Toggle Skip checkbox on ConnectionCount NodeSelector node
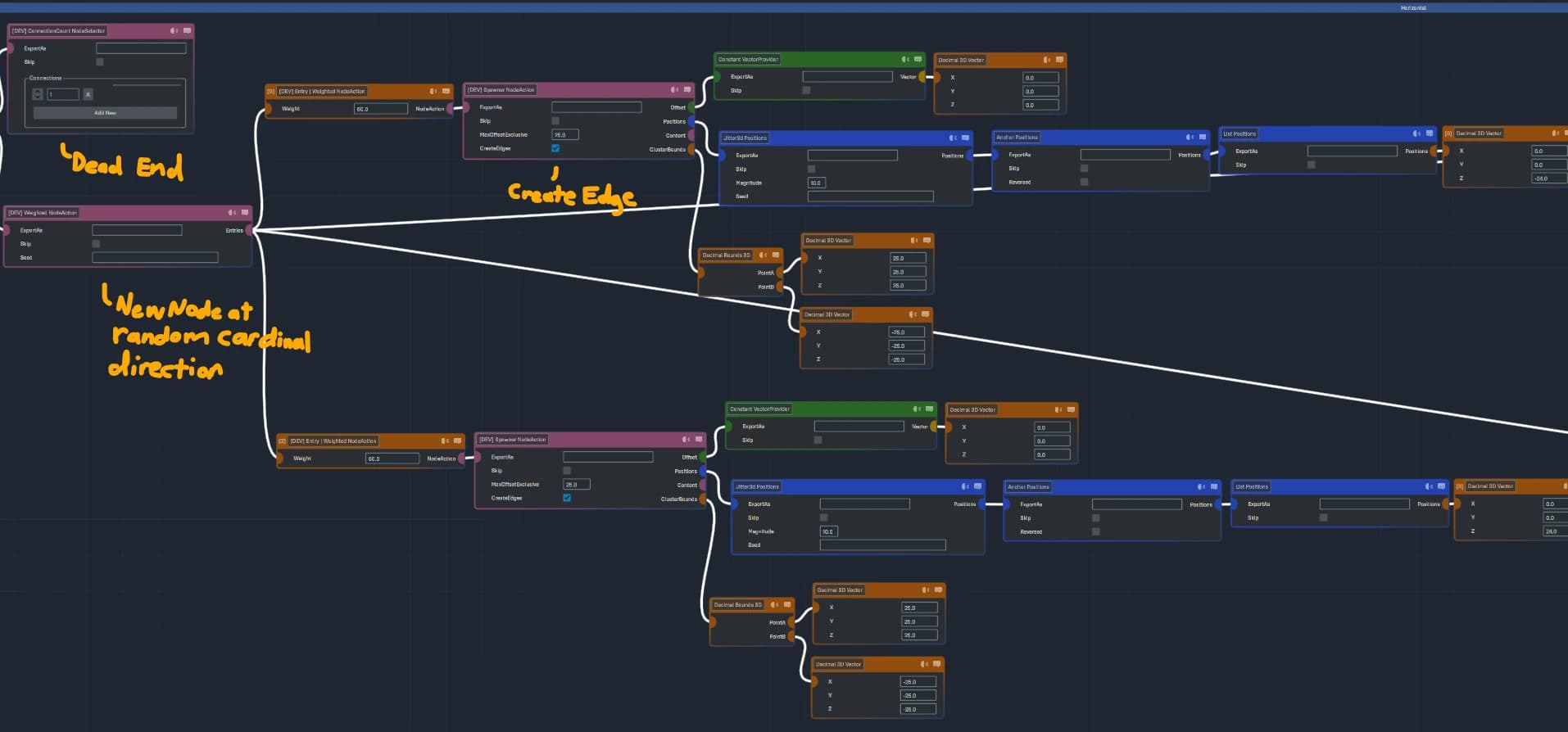Screen dimensions: 1568x732 pos(100,61)
